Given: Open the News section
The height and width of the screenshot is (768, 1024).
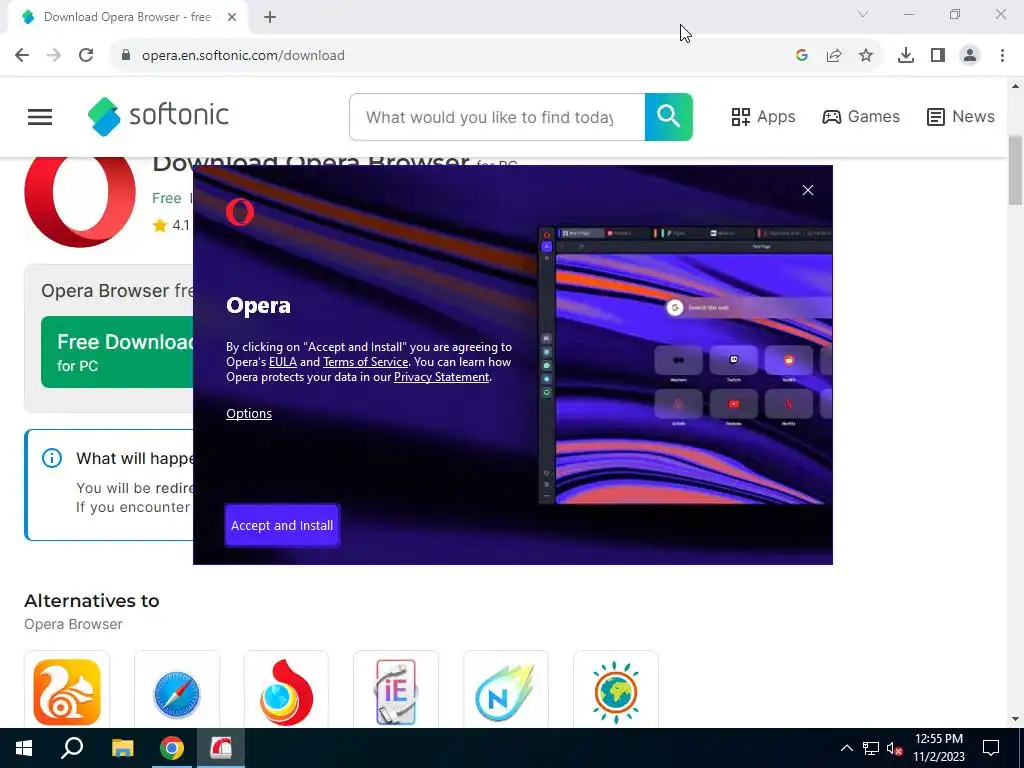Looking at the screenshot, I should pyautogui.click(x=961, y=117).
